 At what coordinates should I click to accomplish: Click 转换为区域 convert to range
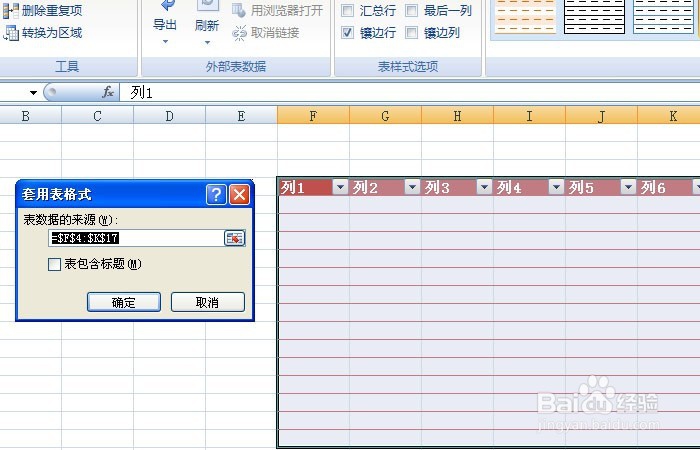click(x=43, y=33)
